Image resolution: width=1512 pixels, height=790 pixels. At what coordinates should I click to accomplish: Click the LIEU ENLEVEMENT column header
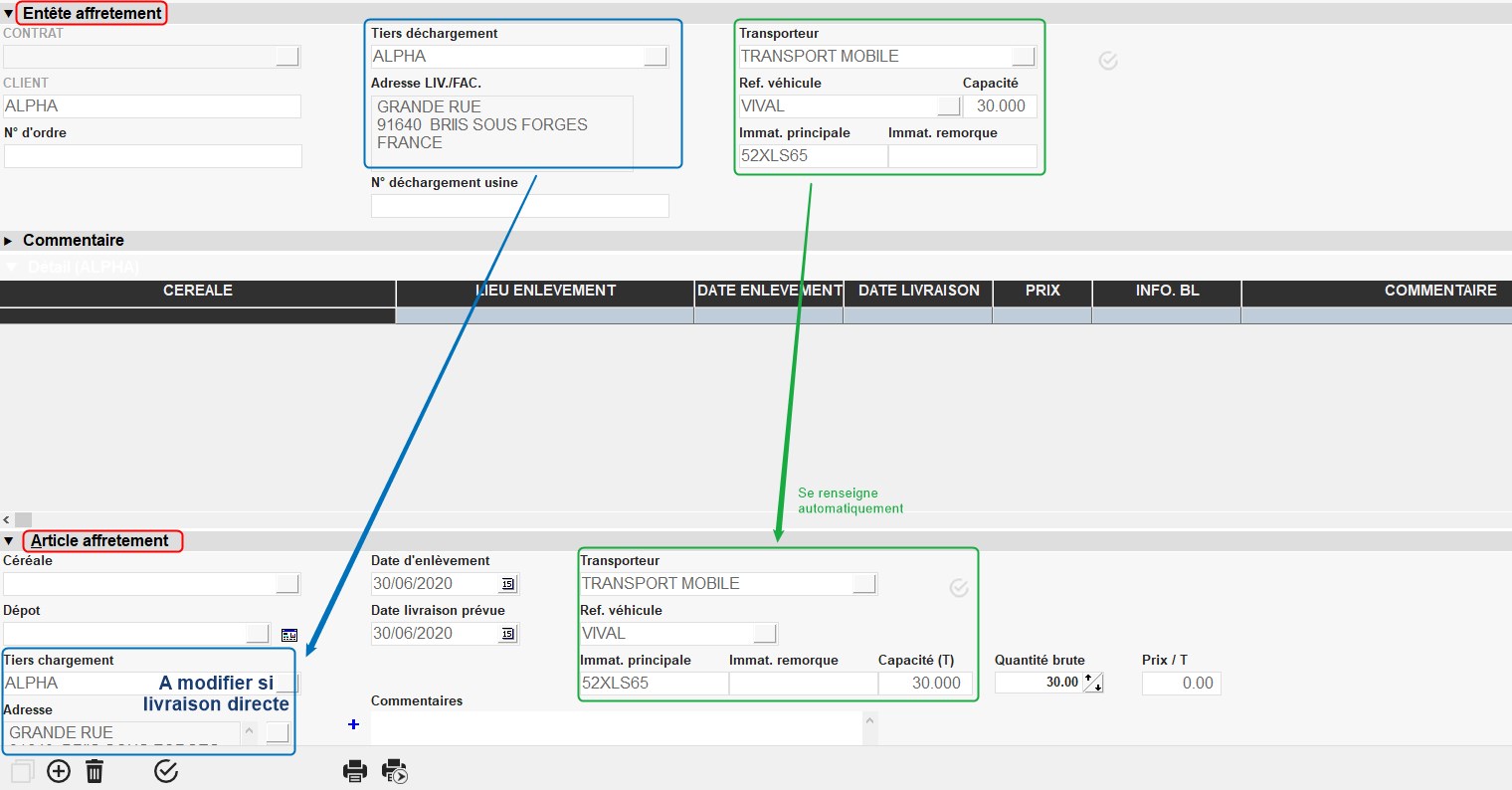[x=545, y=291]
